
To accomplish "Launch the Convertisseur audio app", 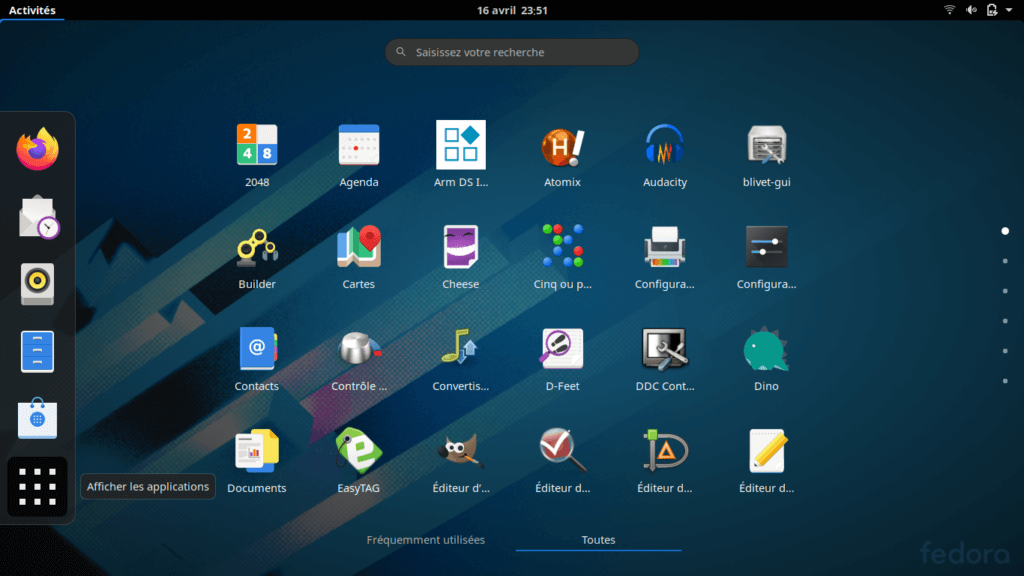I will pos(460,347).
